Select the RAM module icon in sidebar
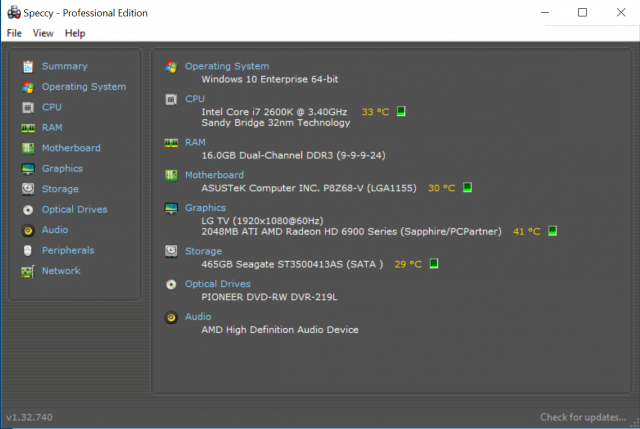This screenshot has width=640, height=429. [28, 128]
